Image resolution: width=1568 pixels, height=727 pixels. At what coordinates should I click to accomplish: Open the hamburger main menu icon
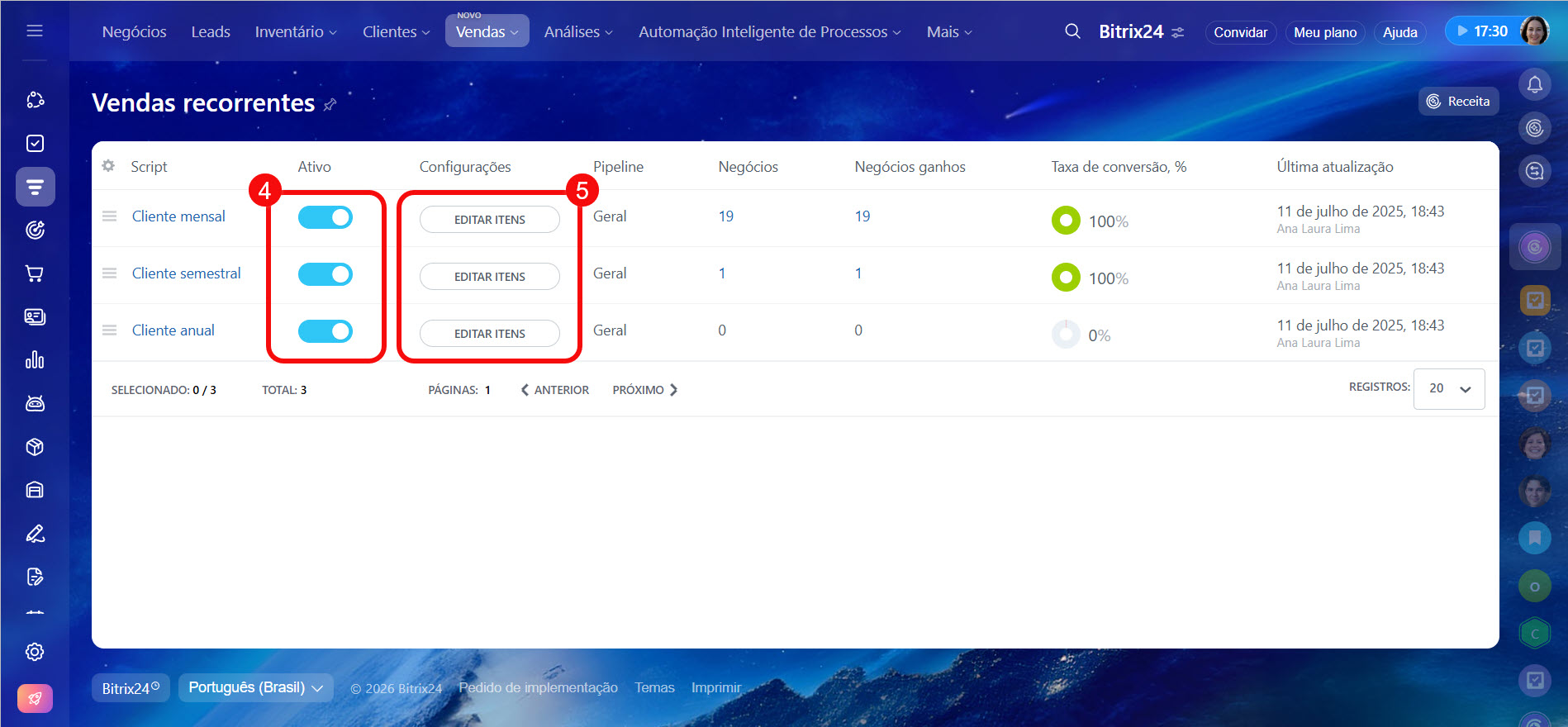coord(35,31)
